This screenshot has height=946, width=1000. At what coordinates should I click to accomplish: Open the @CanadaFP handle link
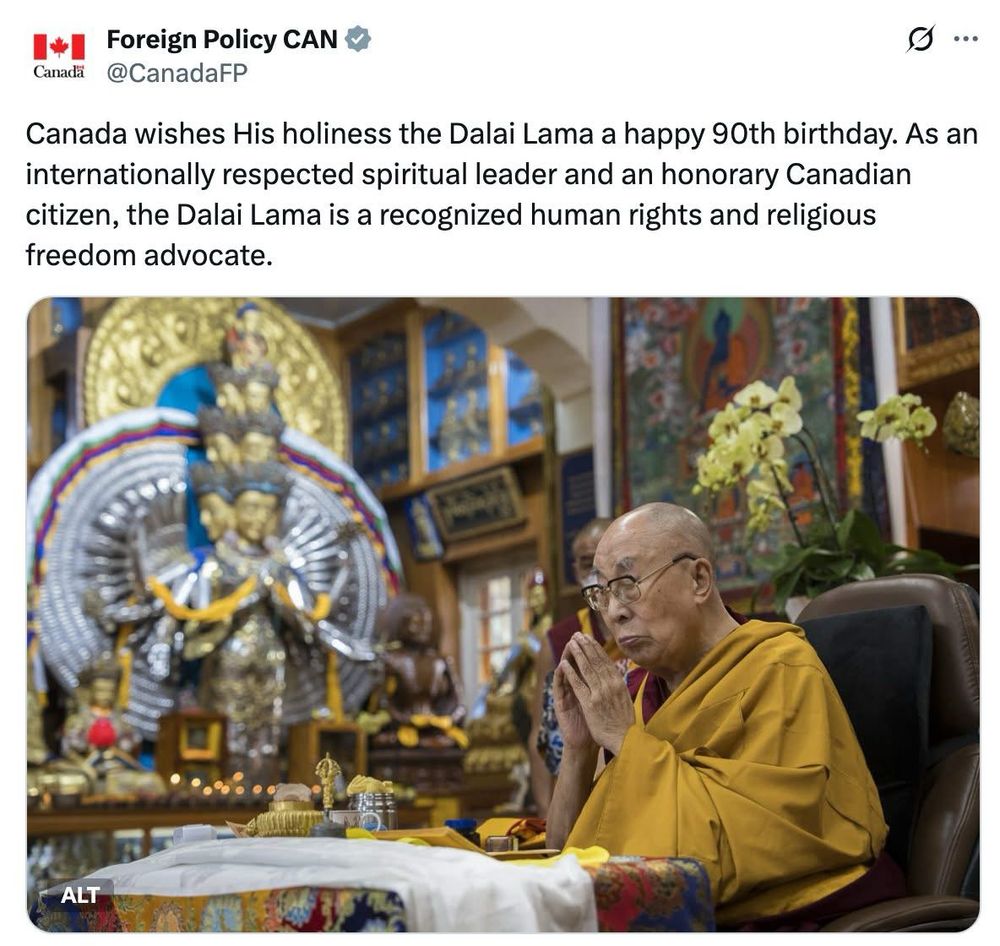pos(177,73)
